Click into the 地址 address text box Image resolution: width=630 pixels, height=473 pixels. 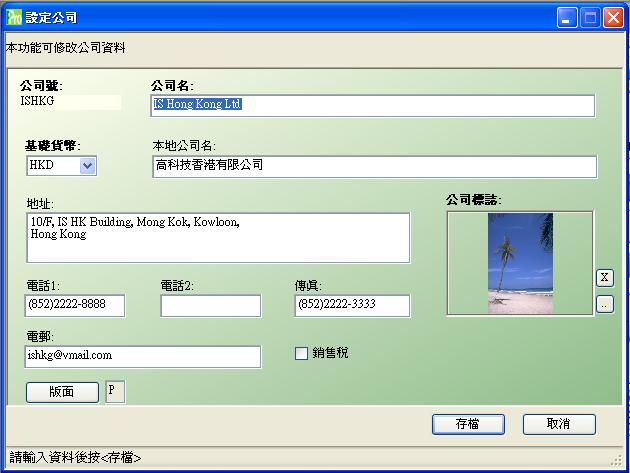coord(218,237)
